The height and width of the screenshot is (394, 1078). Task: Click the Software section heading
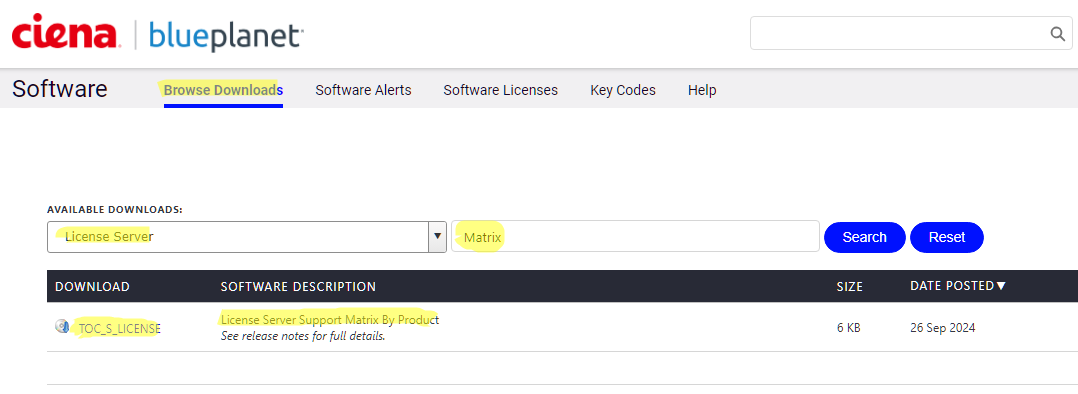point(60,89)
